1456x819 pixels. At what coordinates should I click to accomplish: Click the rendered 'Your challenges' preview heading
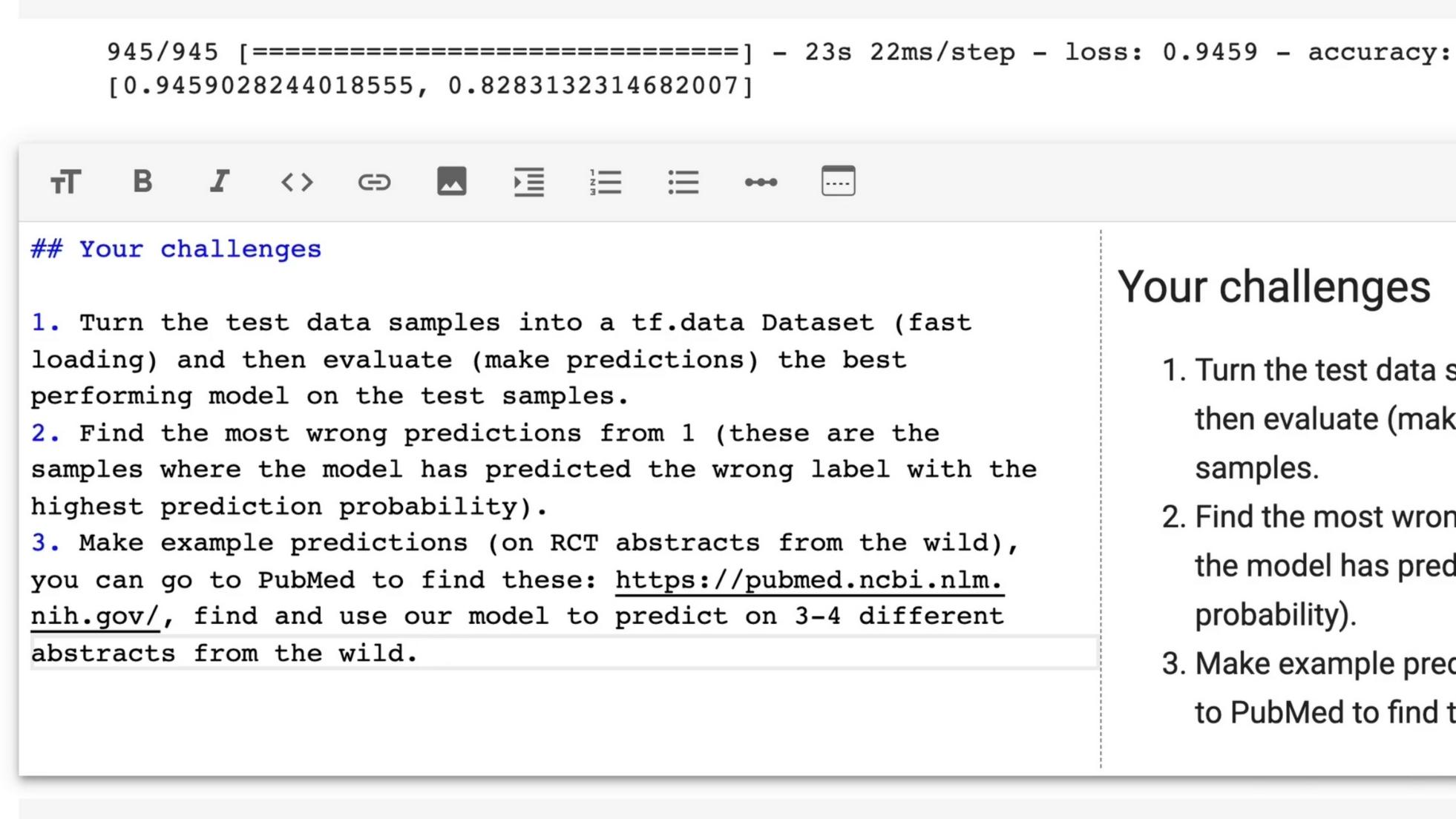(x=1275, y=286)
